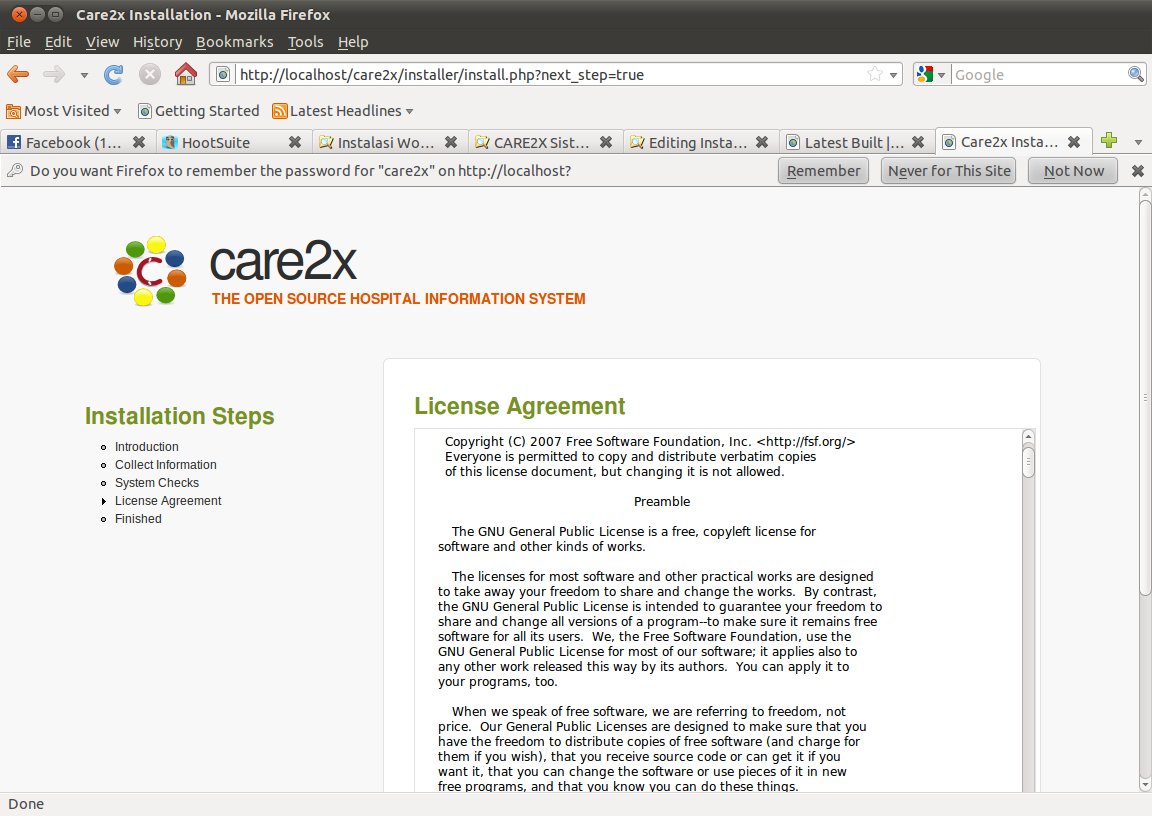The width and height of the screenshot is (1152, 816).
Task: Open the Google search engine selector
Action: (932, 74)
